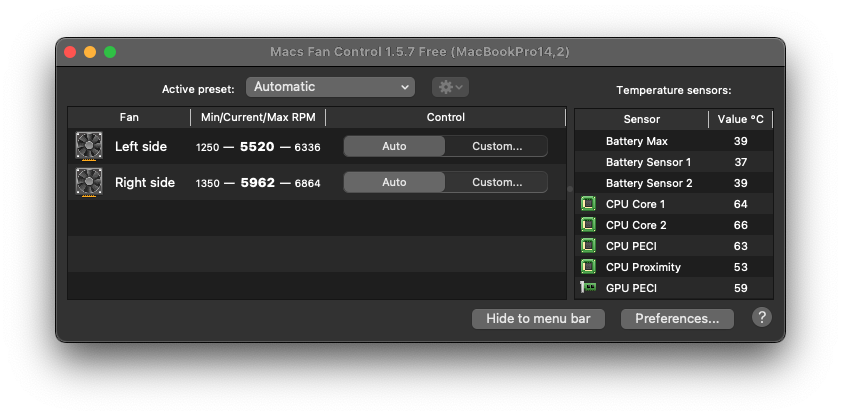Click the GPU PECI value 59
Screen dimensions: 841x416
click(x=740, y=288)
